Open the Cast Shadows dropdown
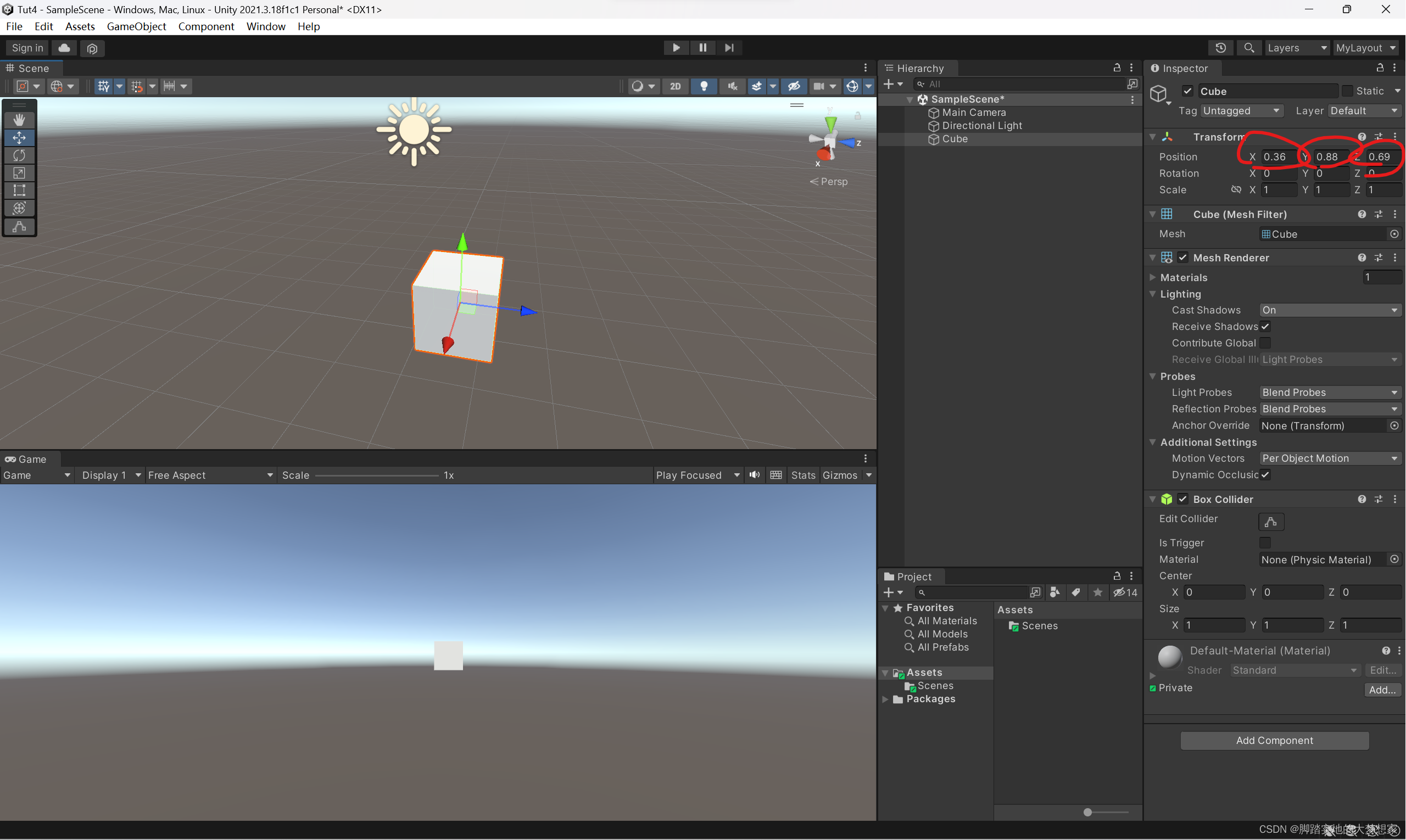 click(x=1329, y=310)
